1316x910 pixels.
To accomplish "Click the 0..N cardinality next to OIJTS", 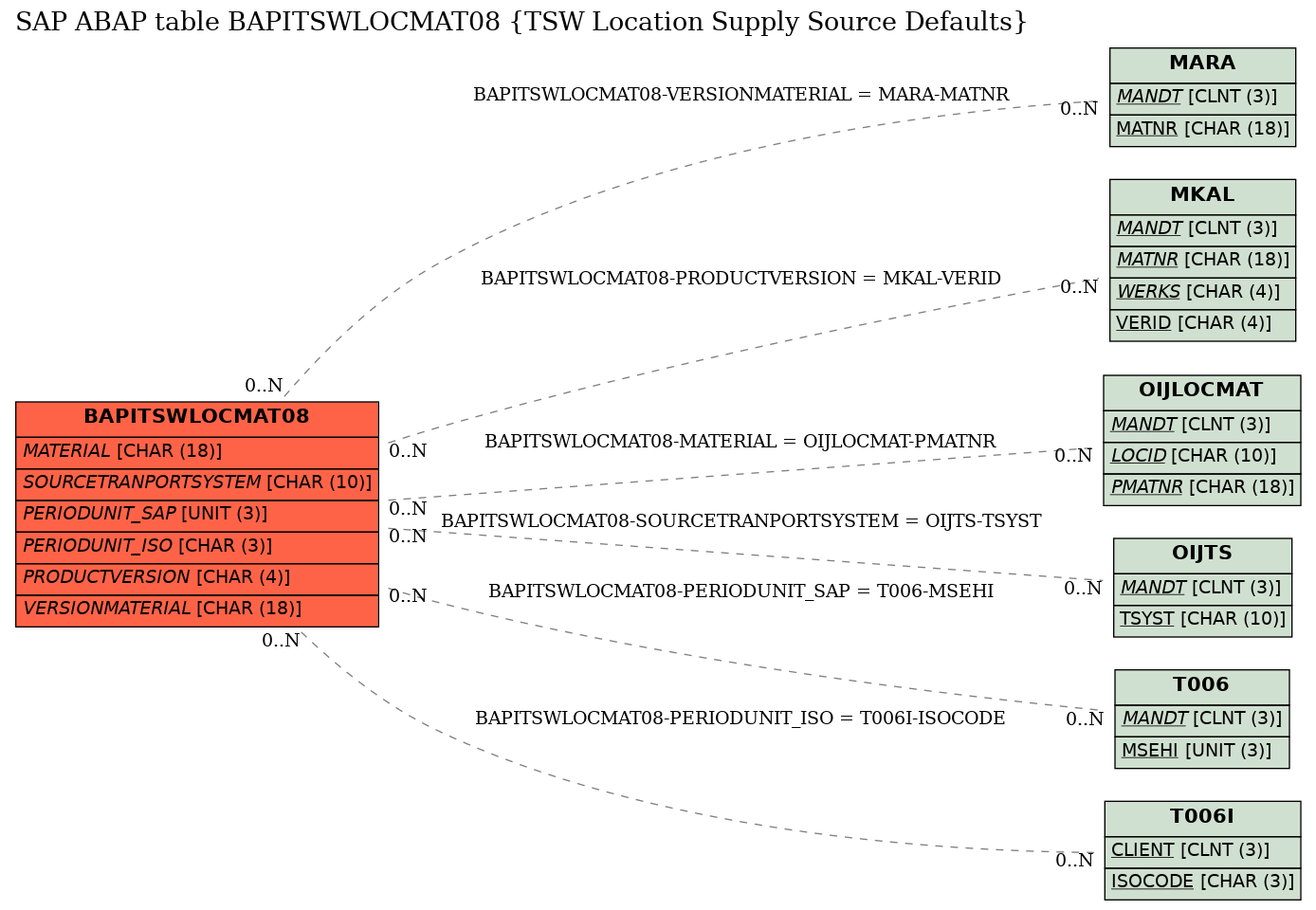I will click(x=1083, y=589).
